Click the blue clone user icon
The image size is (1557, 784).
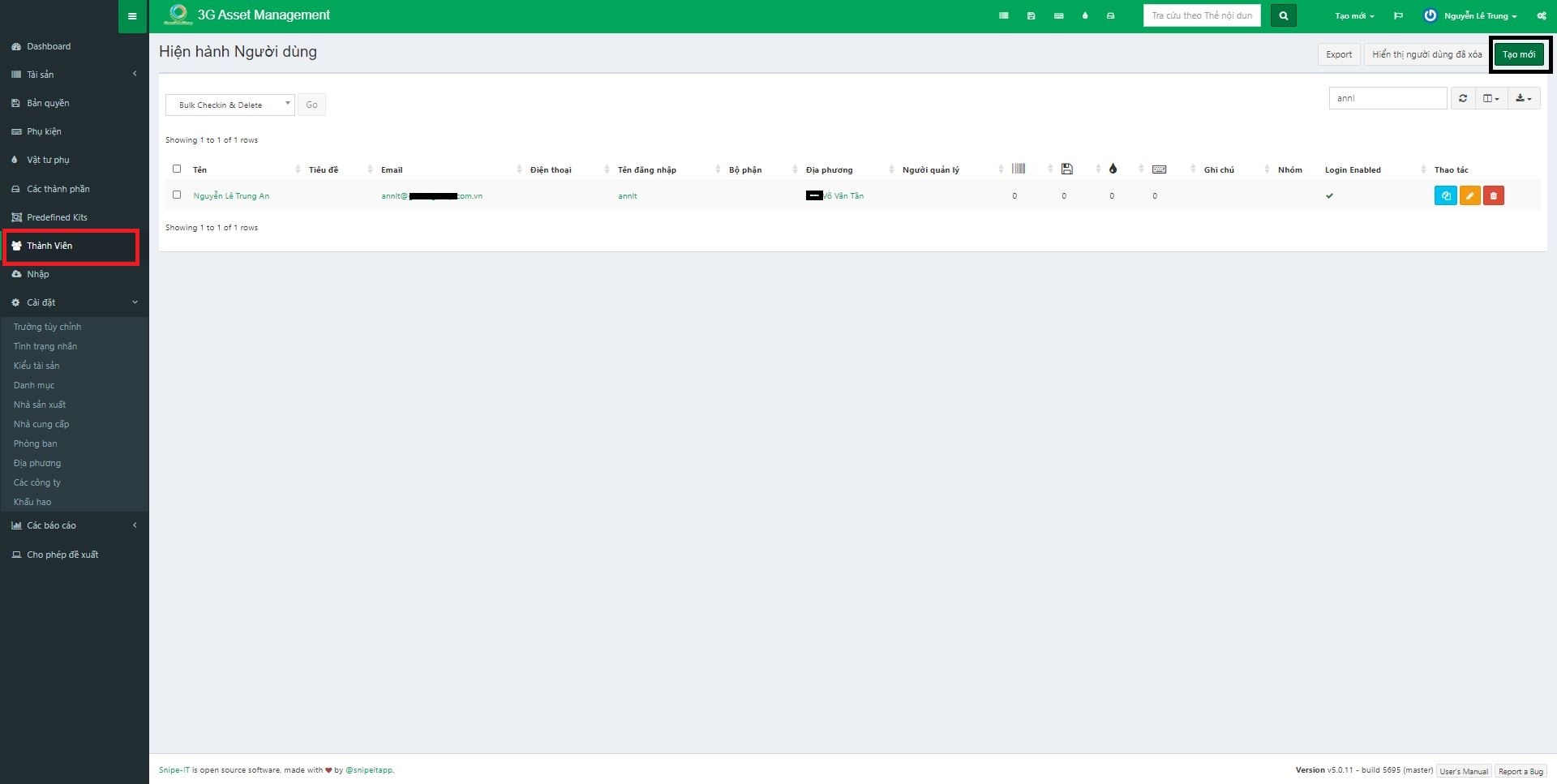tap(1445, 196)
